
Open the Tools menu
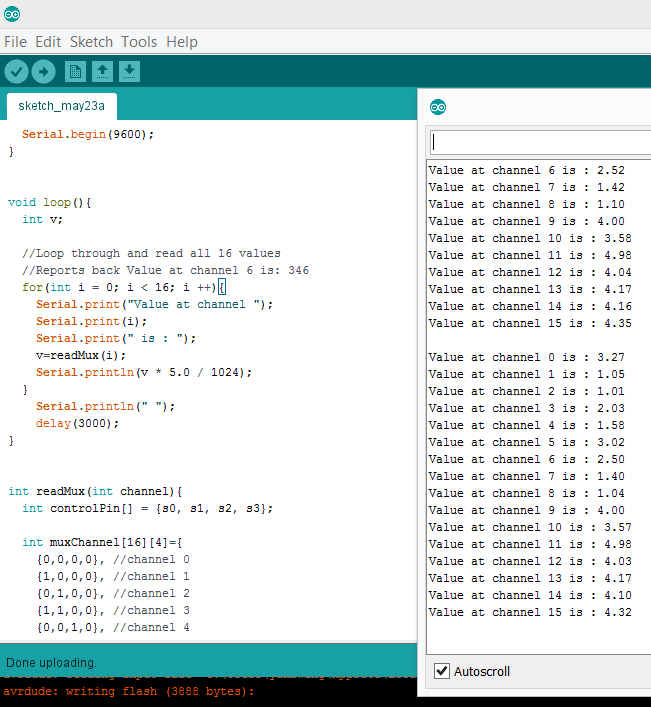coord(139,42)
